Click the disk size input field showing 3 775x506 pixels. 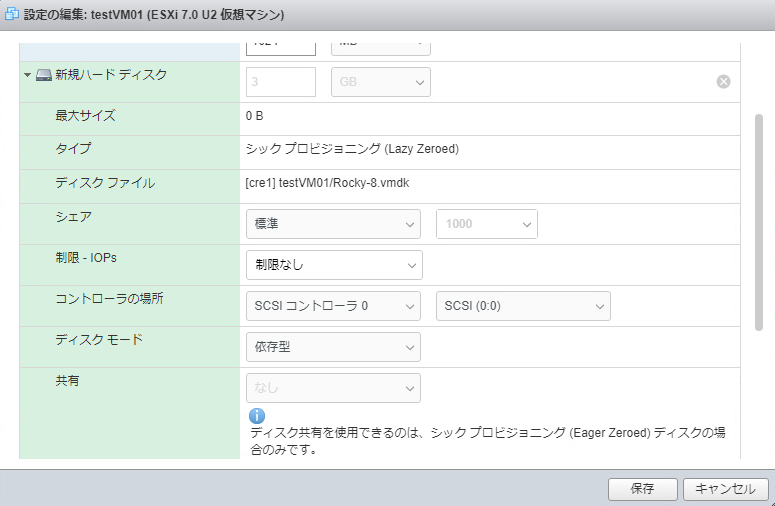tap(280, 82)
